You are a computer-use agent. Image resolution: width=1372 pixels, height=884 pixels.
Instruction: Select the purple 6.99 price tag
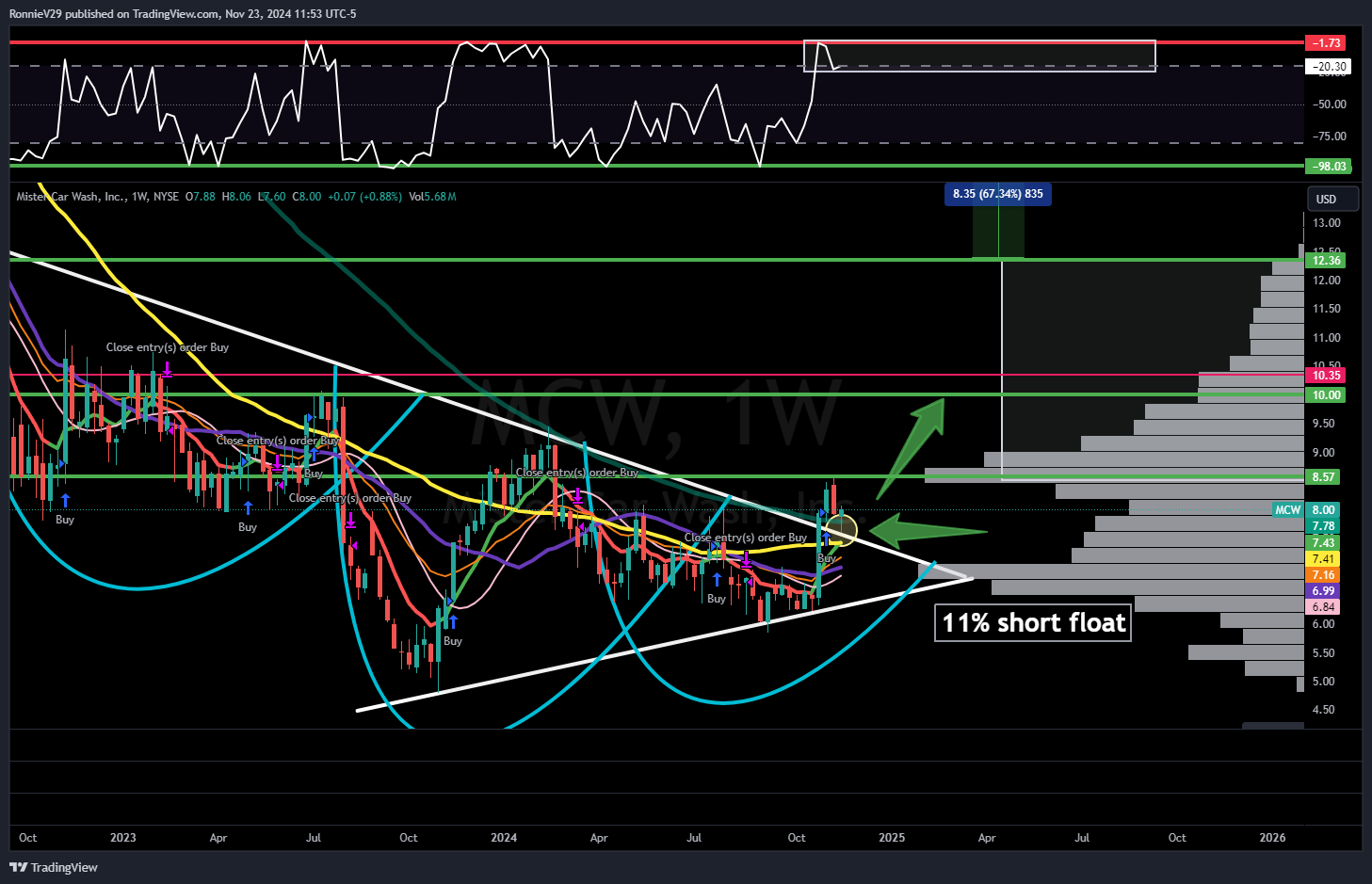point(1324,591)
